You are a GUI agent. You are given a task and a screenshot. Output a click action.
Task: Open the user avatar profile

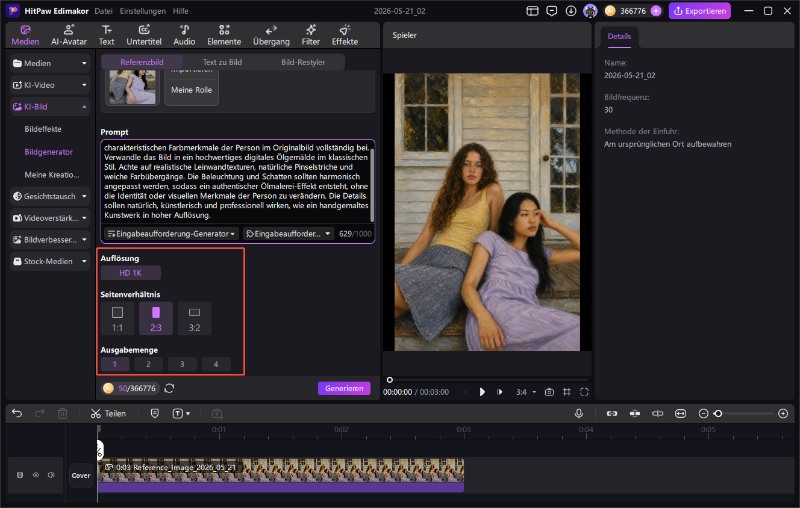coord(590,11)
